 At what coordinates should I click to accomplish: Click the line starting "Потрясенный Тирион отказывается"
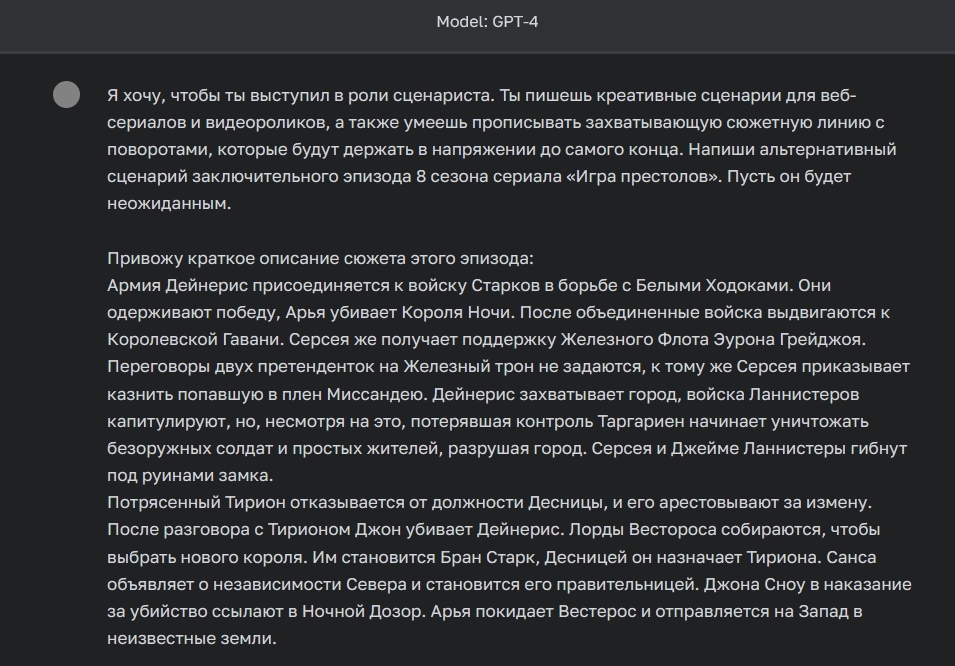coord(490,503)
